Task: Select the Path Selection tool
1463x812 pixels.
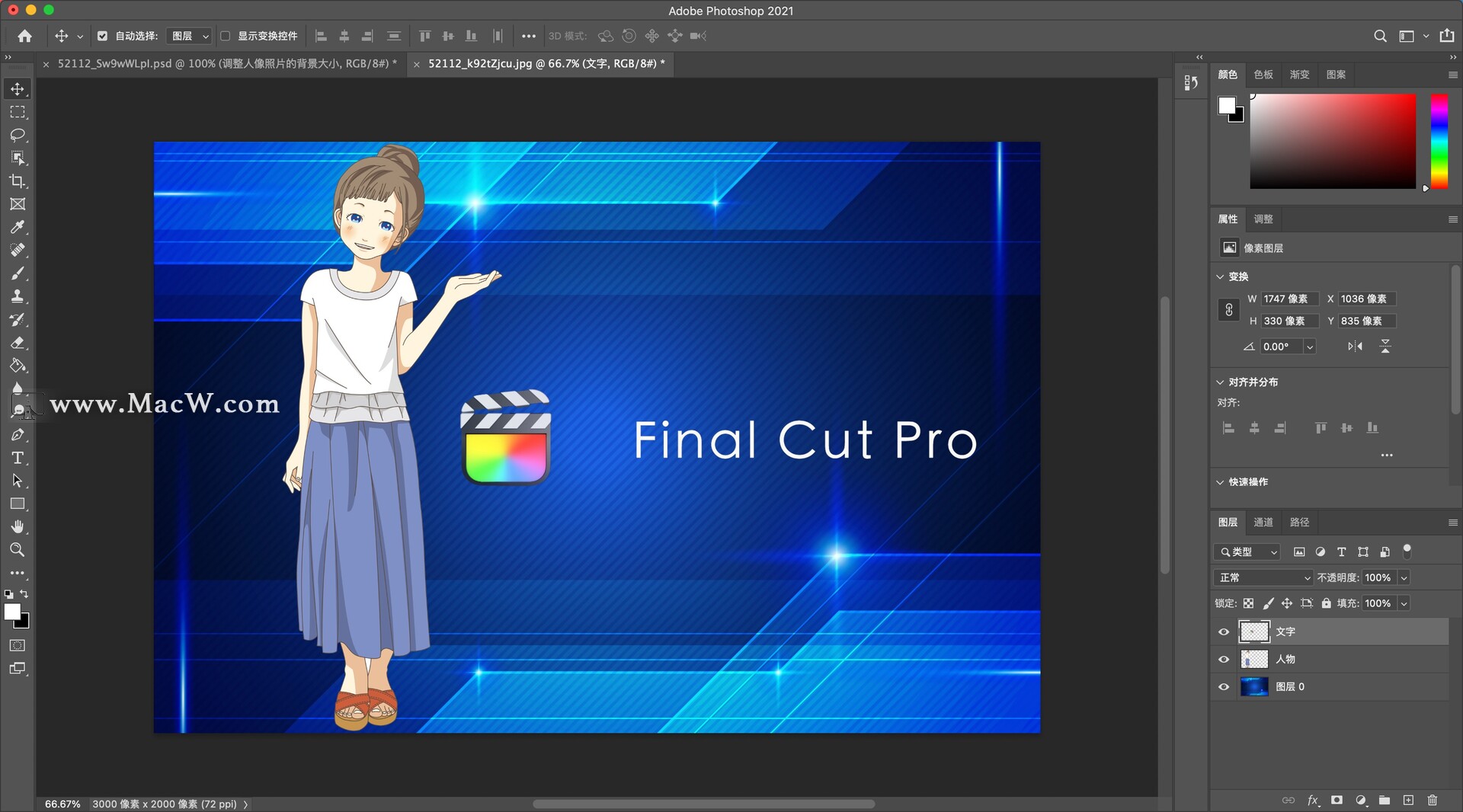Action: point(18,481)
